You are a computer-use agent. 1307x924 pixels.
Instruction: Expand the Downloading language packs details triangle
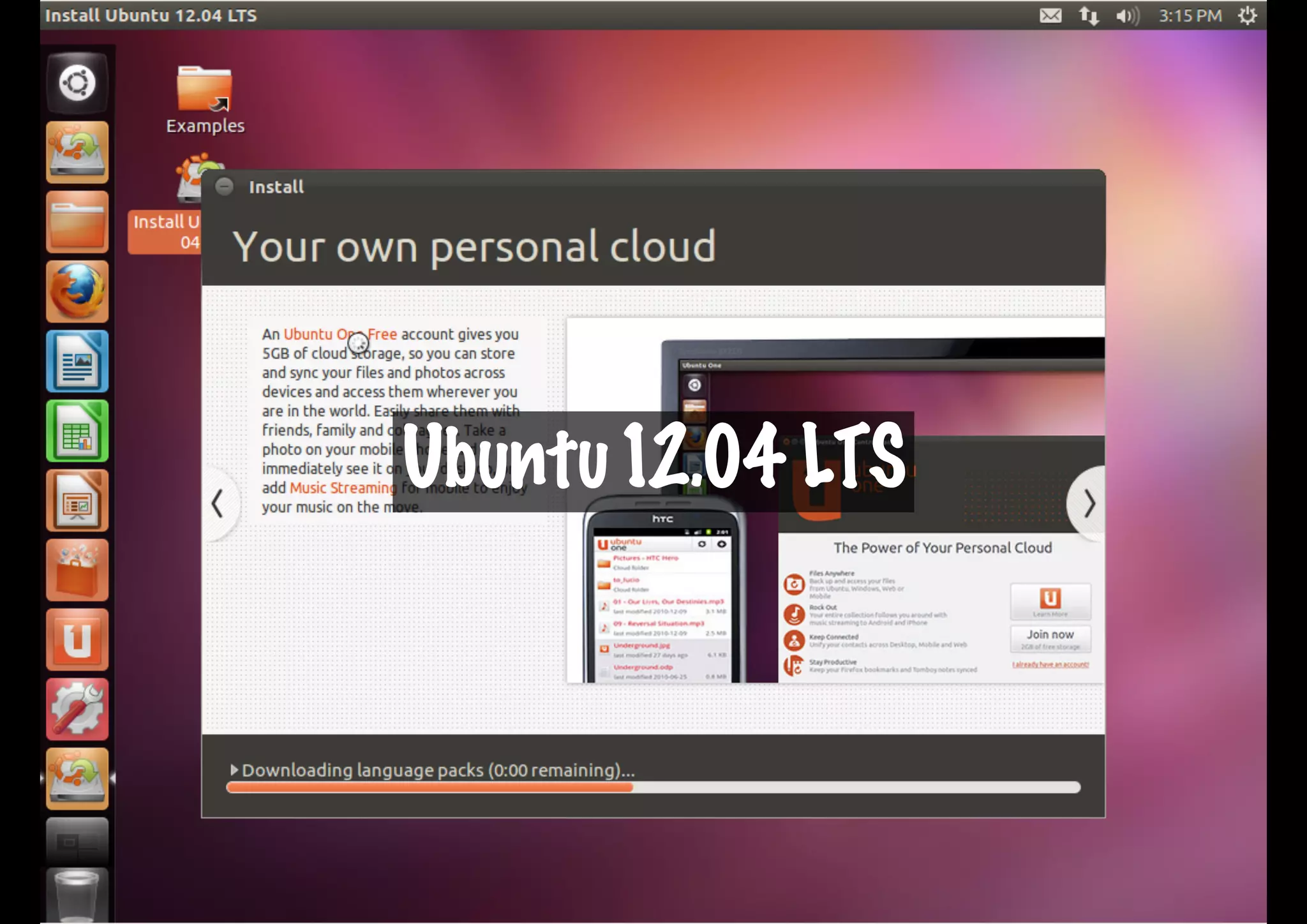pyautogui.click(x=234, y=770)
